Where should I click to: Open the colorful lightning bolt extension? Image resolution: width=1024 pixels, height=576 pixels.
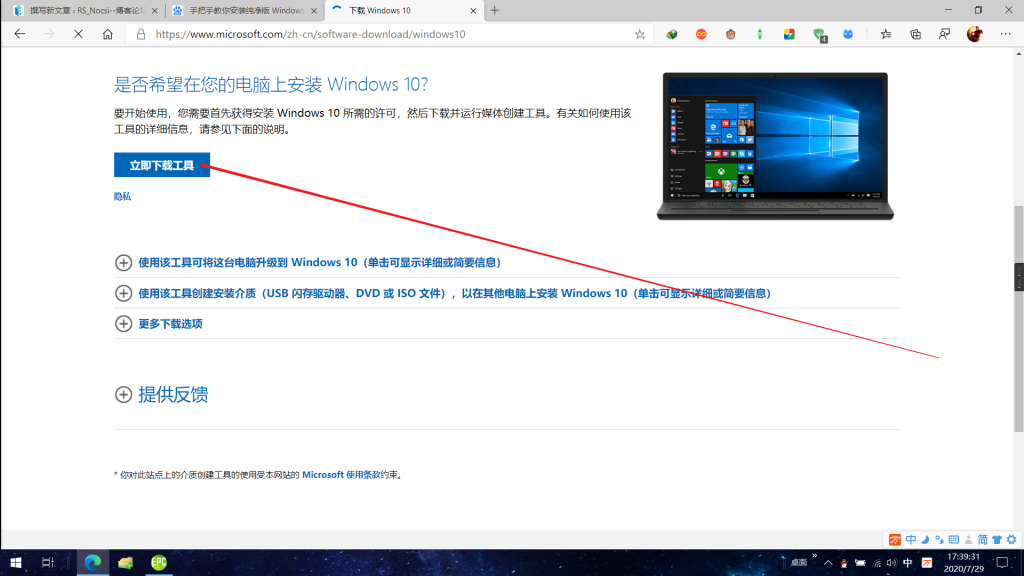point(789,34)
